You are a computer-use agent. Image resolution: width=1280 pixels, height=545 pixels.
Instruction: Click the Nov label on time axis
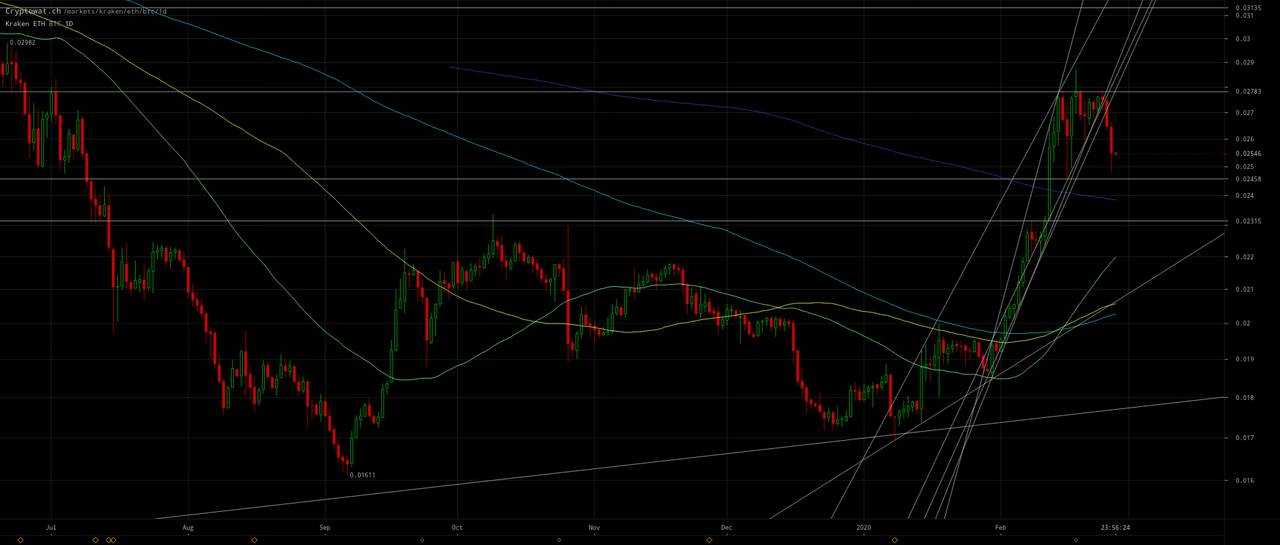pos(594,526)
